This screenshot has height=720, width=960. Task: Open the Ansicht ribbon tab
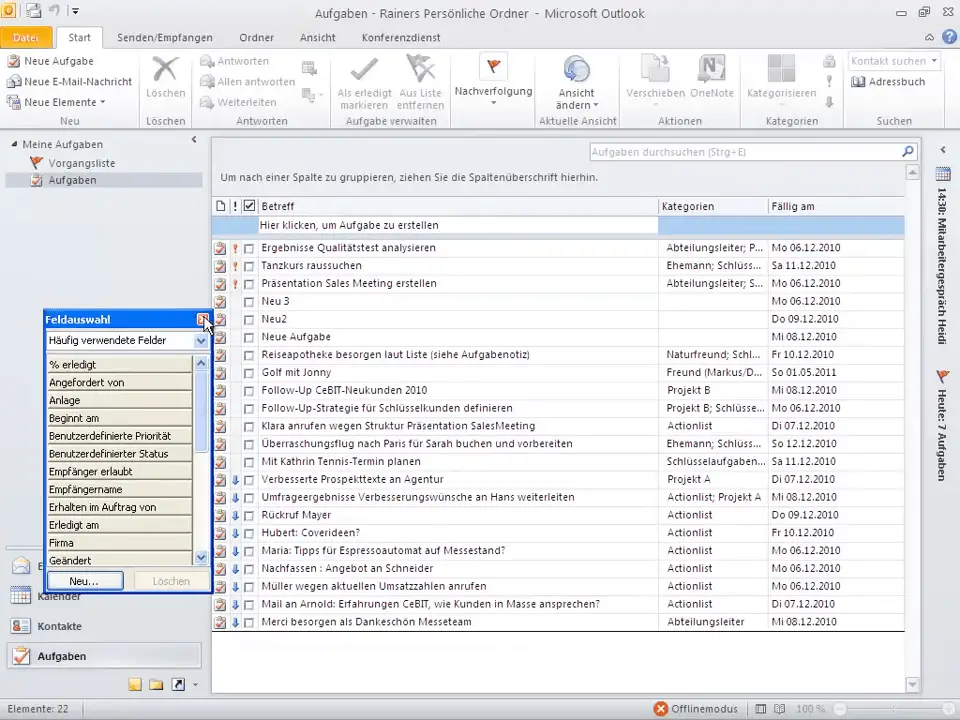click(x=317, y=38)
